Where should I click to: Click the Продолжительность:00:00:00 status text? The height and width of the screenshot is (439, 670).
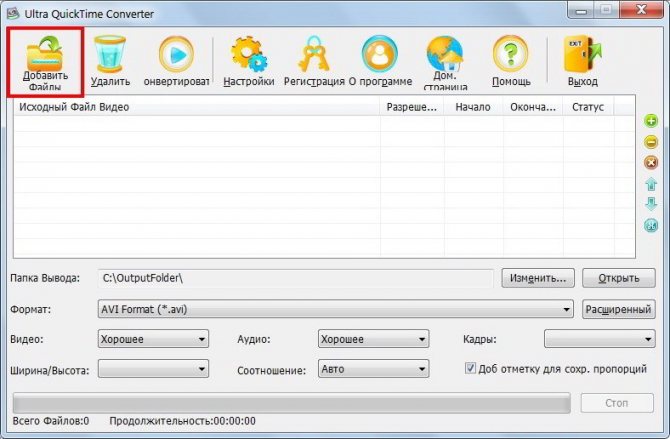point(182,421)
